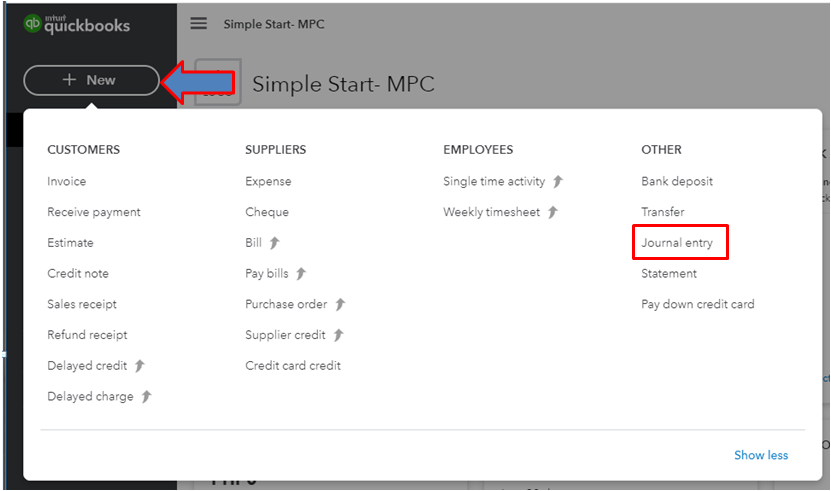Image resolution: width=831 pixels, height=491 pixels.
Task: Open Sales receipt
Action: click(x=82, y=304)
